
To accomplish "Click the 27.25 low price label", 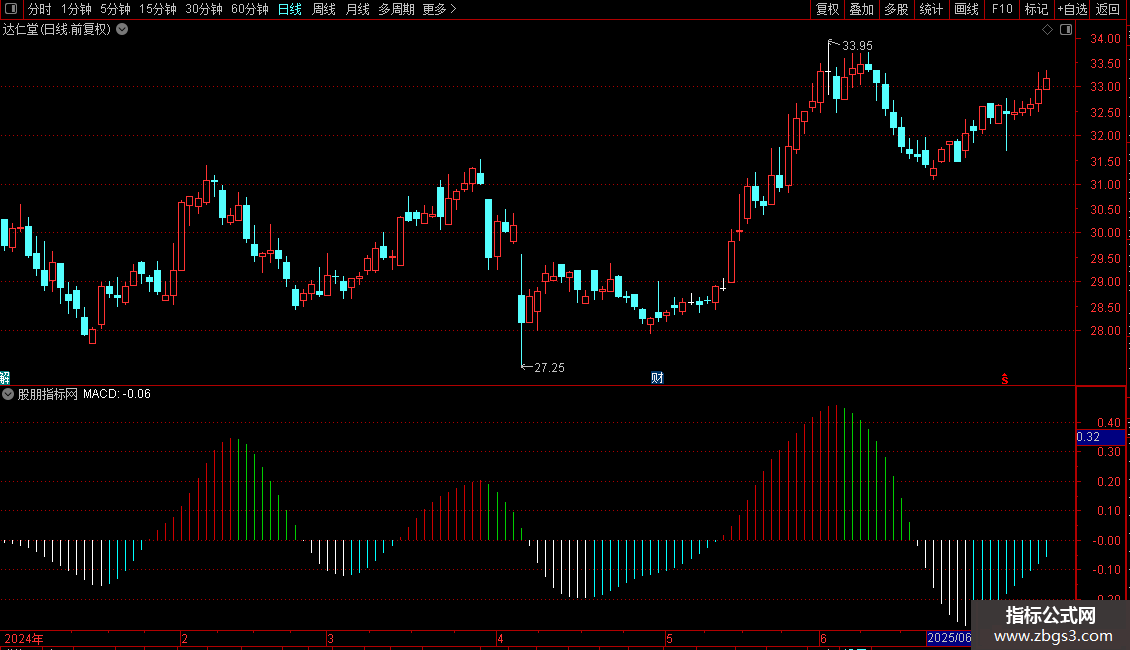I will point(549,368).
